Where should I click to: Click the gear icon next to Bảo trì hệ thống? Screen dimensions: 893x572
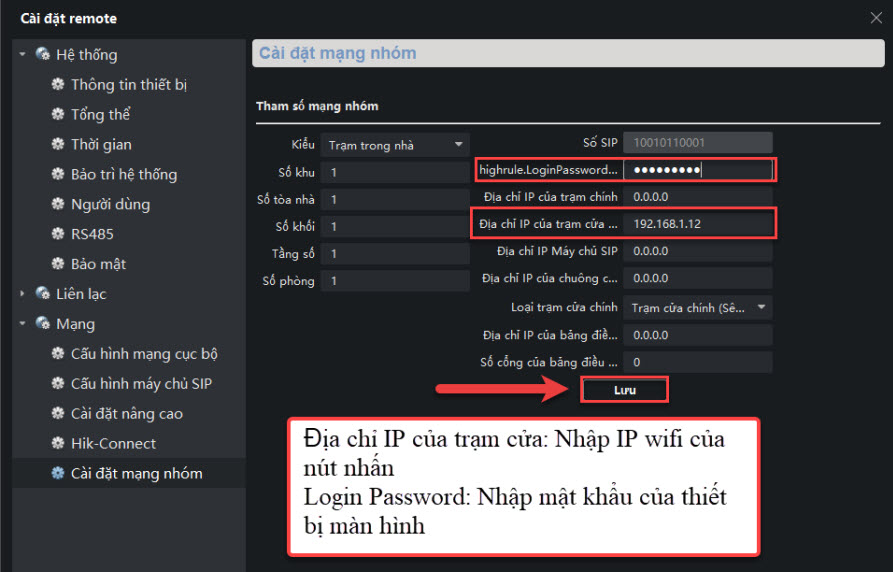58,175
